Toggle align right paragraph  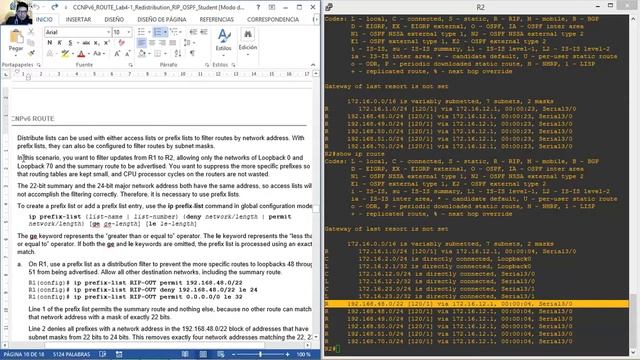click(162, 42)
